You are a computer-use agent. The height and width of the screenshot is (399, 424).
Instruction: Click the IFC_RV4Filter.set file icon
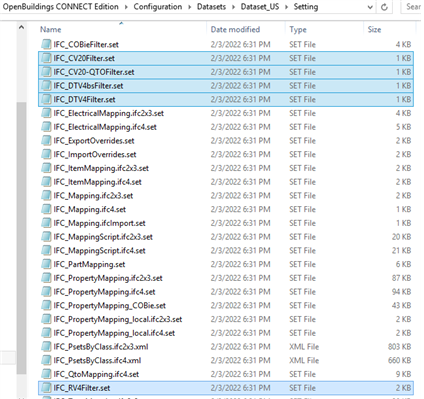pyautogui.click(x=46, y=388)
